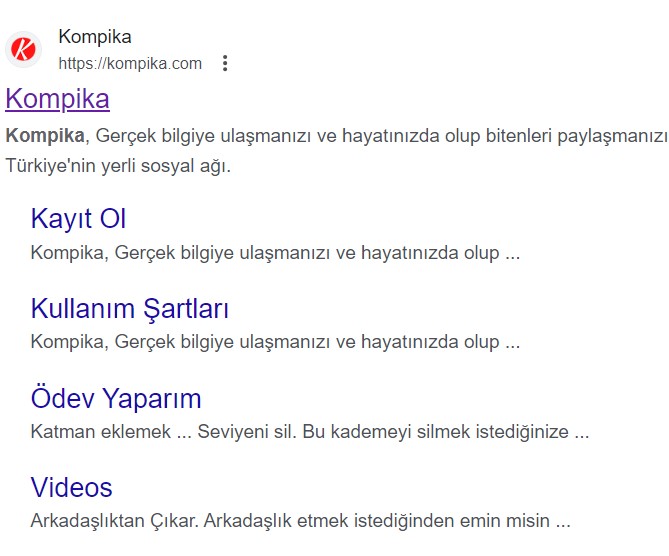The image size is (669, 556).
Task: Click the Kompika site name above the URL
Action: [x=95, y=37]
